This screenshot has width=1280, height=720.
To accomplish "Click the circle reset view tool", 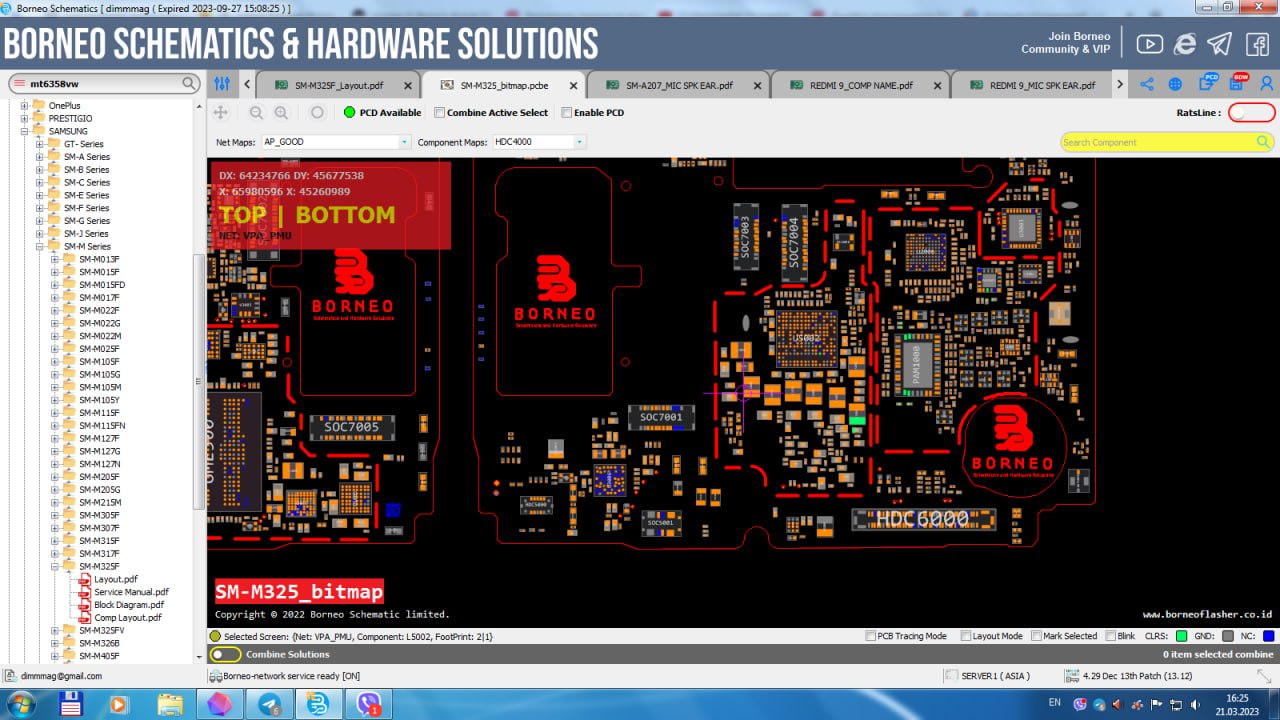I will (317, 113).
